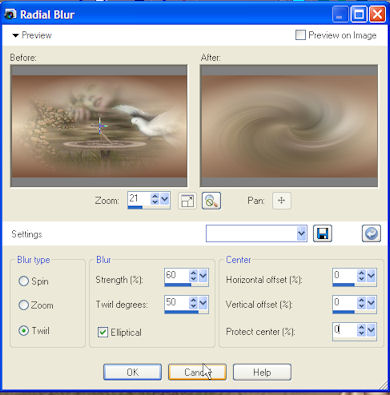Select the Zoom blur type

coord(23,305)
